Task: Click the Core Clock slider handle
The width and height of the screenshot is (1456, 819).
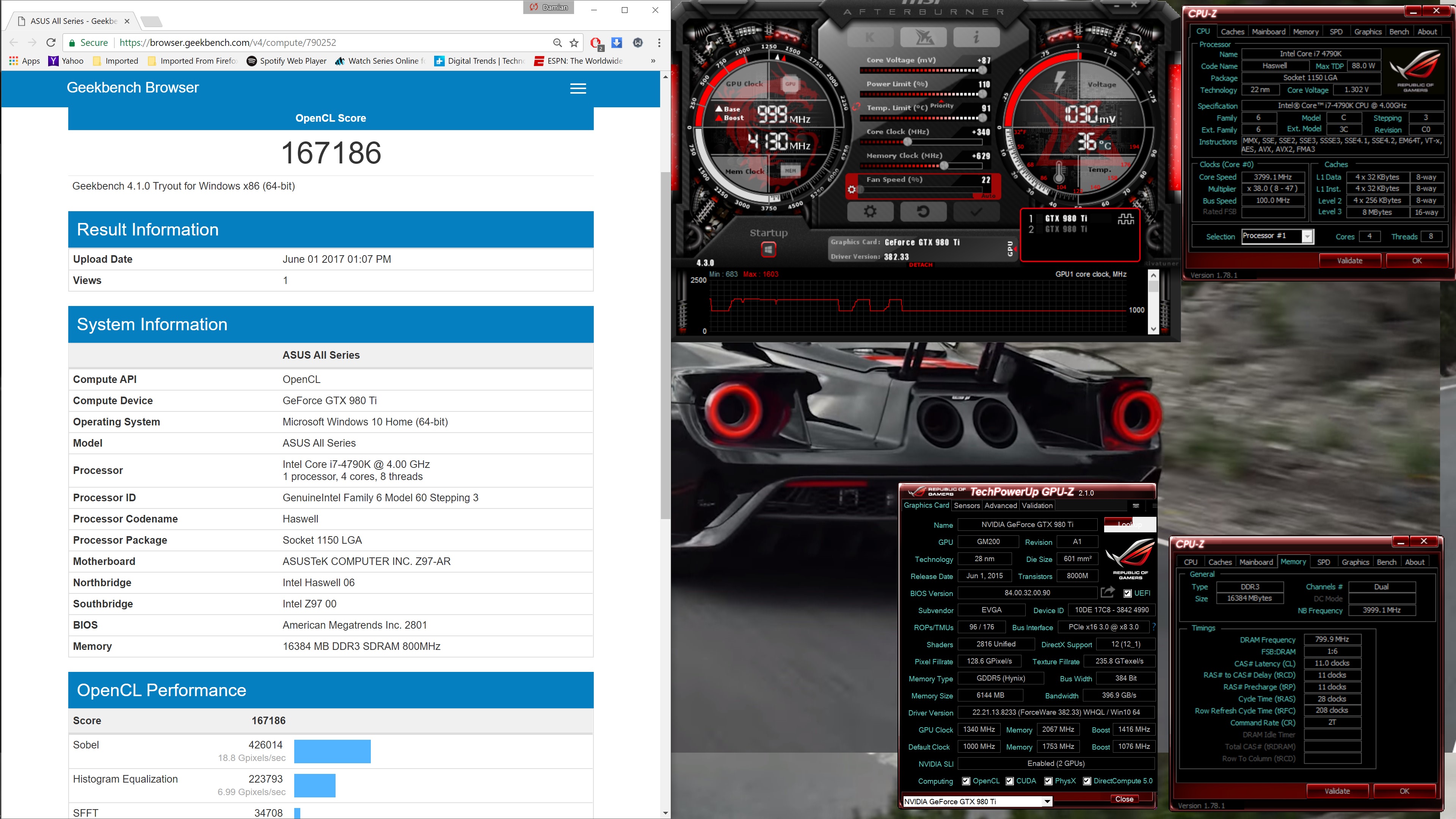Action: [907, 142]
